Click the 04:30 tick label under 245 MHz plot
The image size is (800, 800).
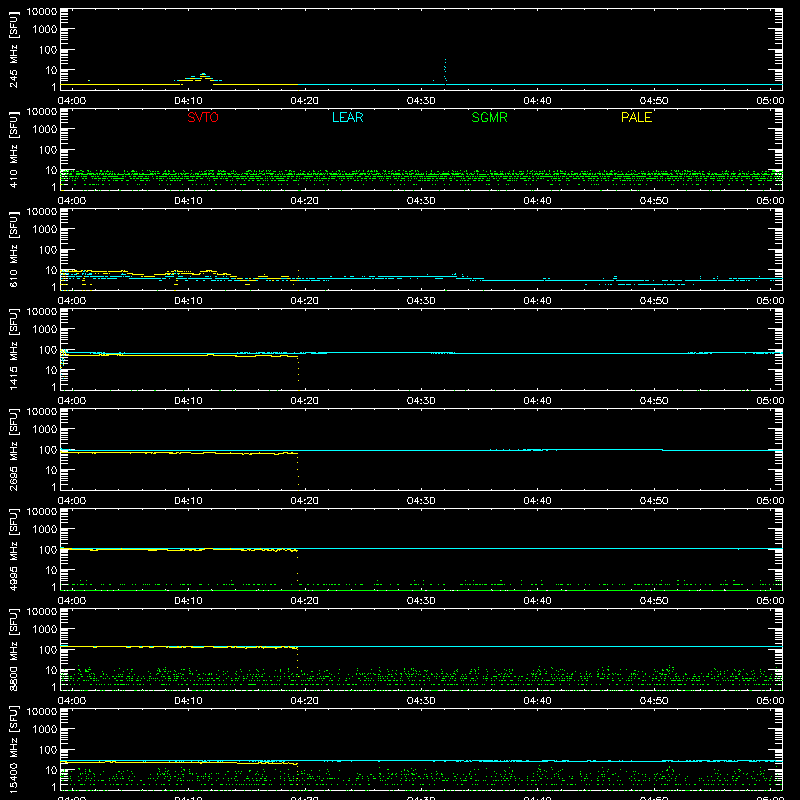coord(421,101)
